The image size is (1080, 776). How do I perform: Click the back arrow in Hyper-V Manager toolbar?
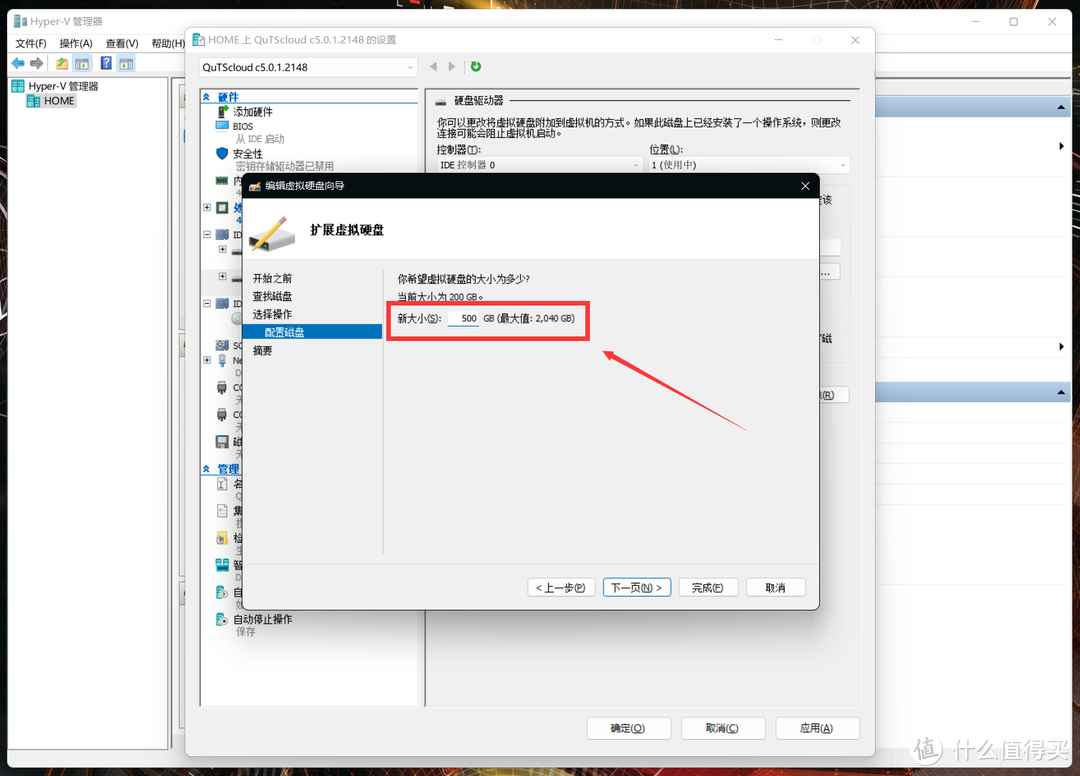tap(18, 63)
